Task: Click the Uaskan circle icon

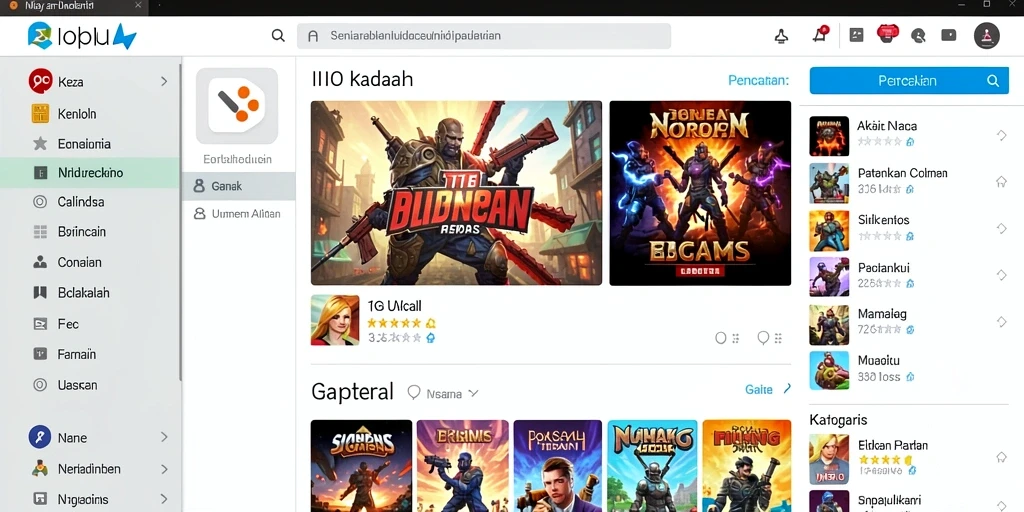Action: point(40,385)
